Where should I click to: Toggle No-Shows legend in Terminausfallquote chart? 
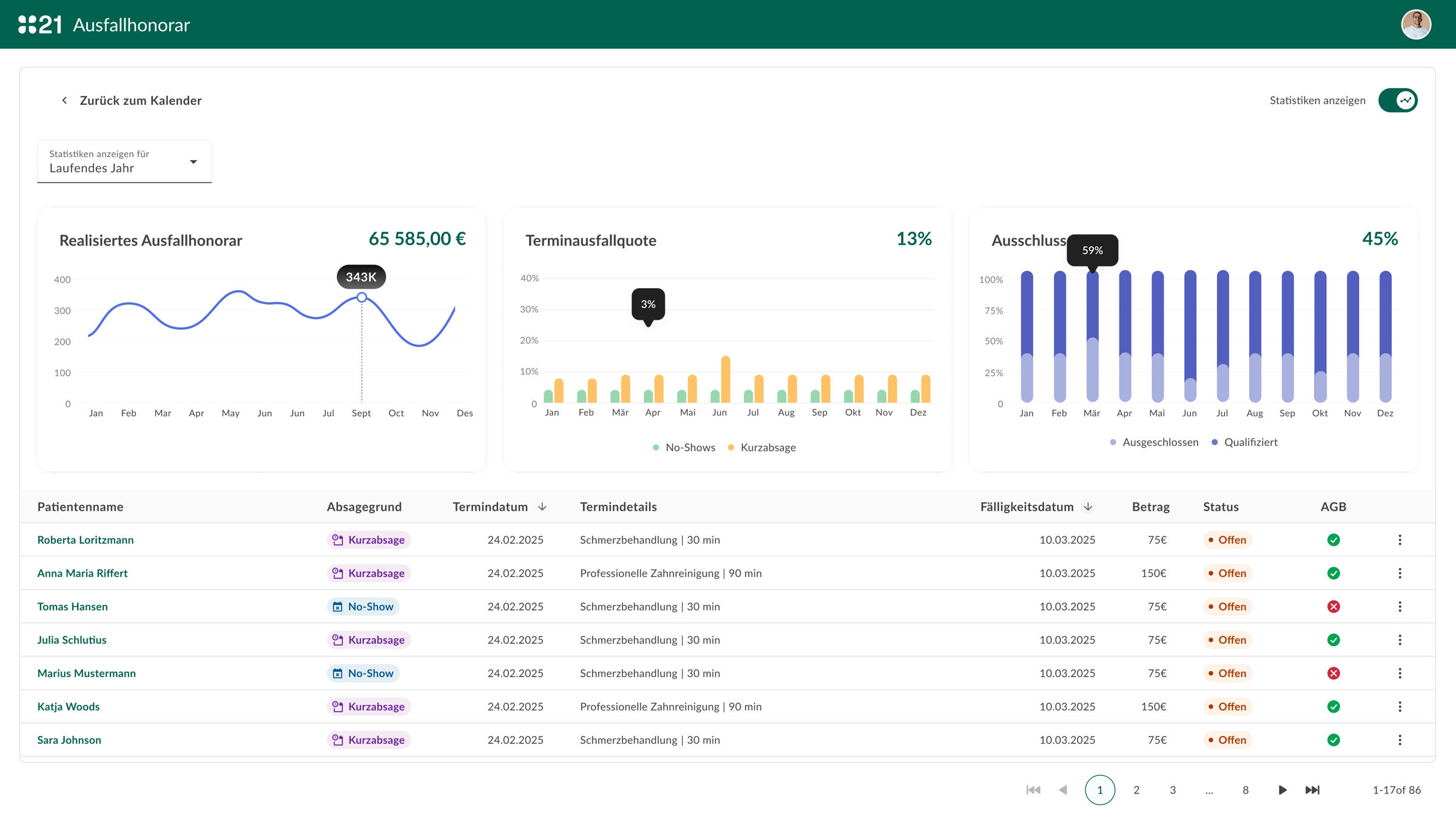coord(684,448)
